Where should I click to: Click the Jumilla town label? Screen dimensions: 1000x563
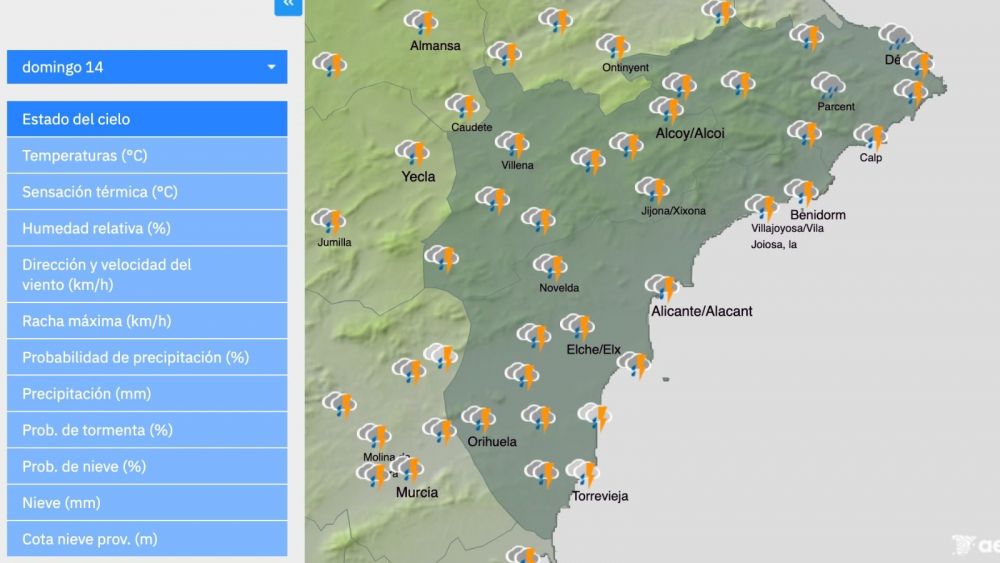click(x=334, y=242)
